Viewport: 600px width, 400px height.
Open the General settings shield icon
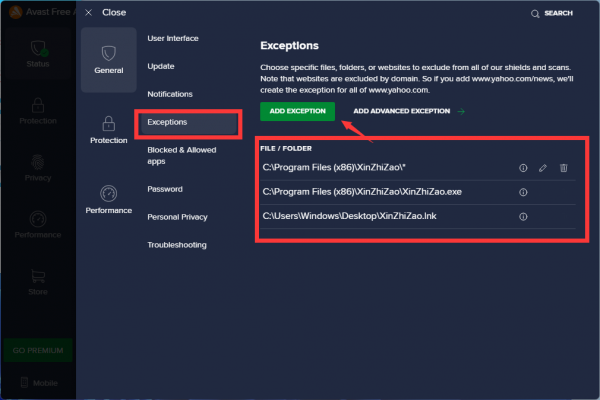(x=109, y=53)
